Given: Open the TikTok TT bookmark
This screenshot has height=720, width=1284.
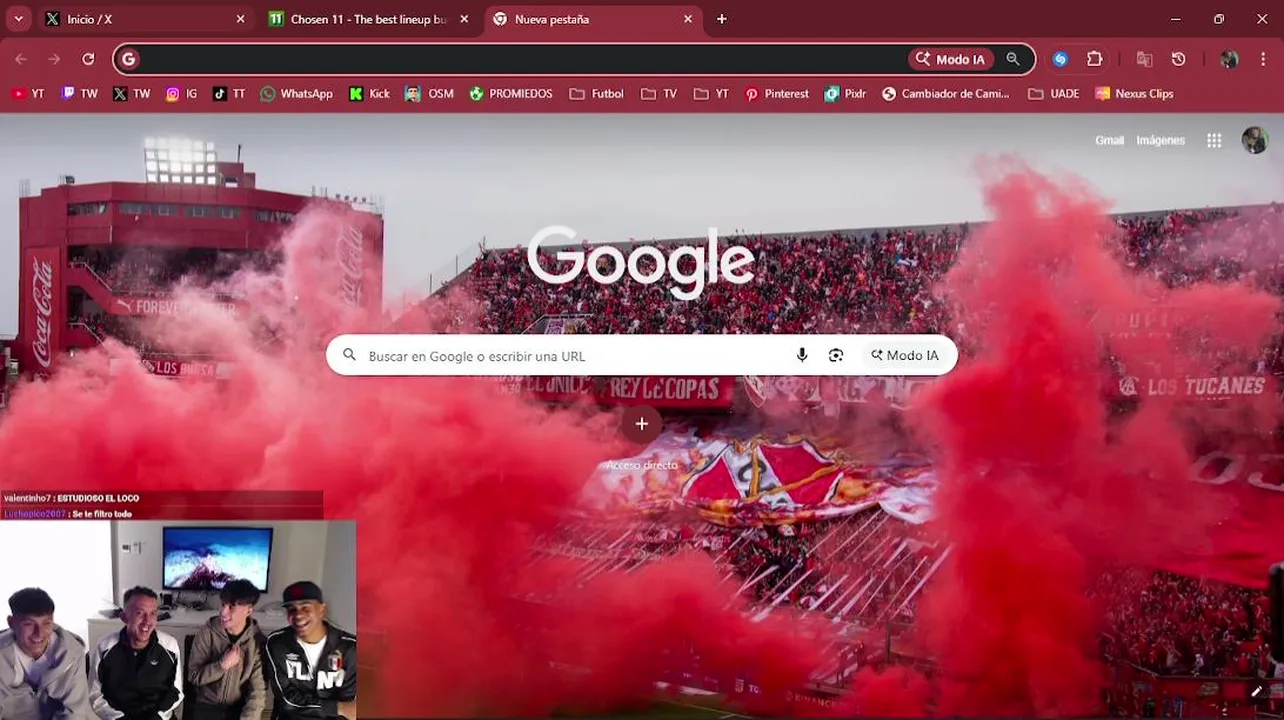Looking at the screenshot, I should tap(229, 94).
